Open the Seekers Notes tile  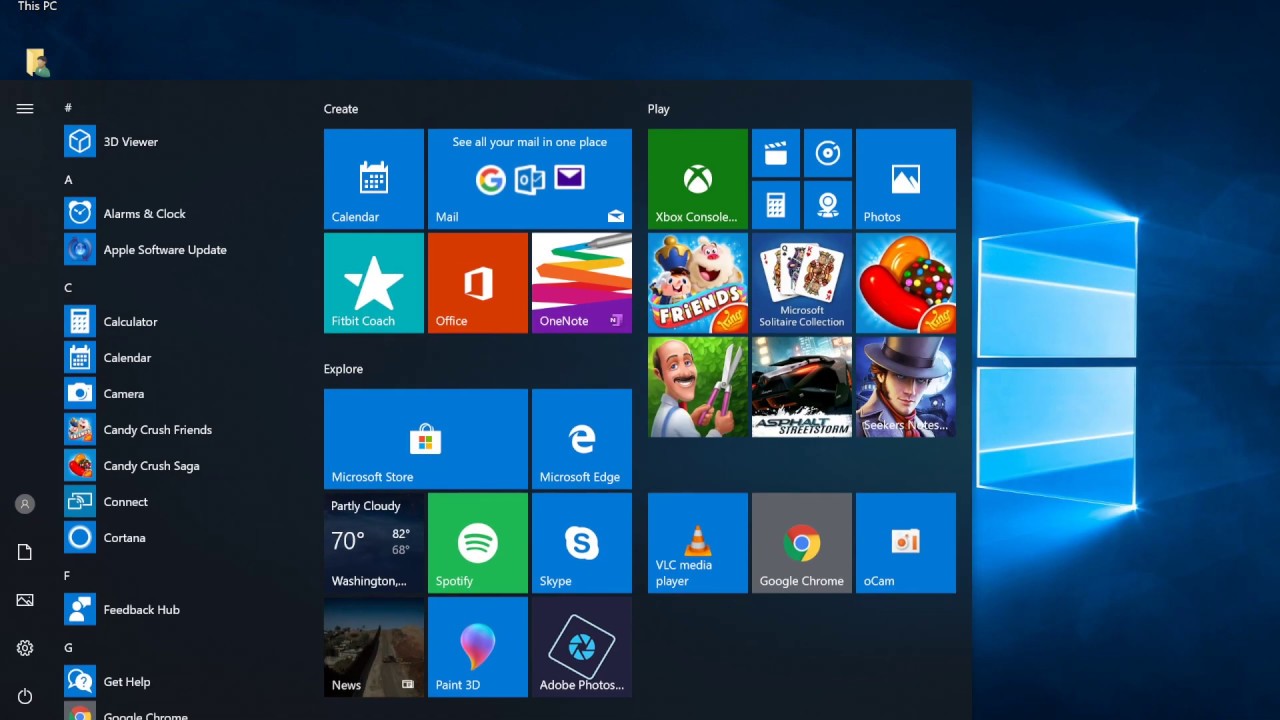click(x=906, y=387)
